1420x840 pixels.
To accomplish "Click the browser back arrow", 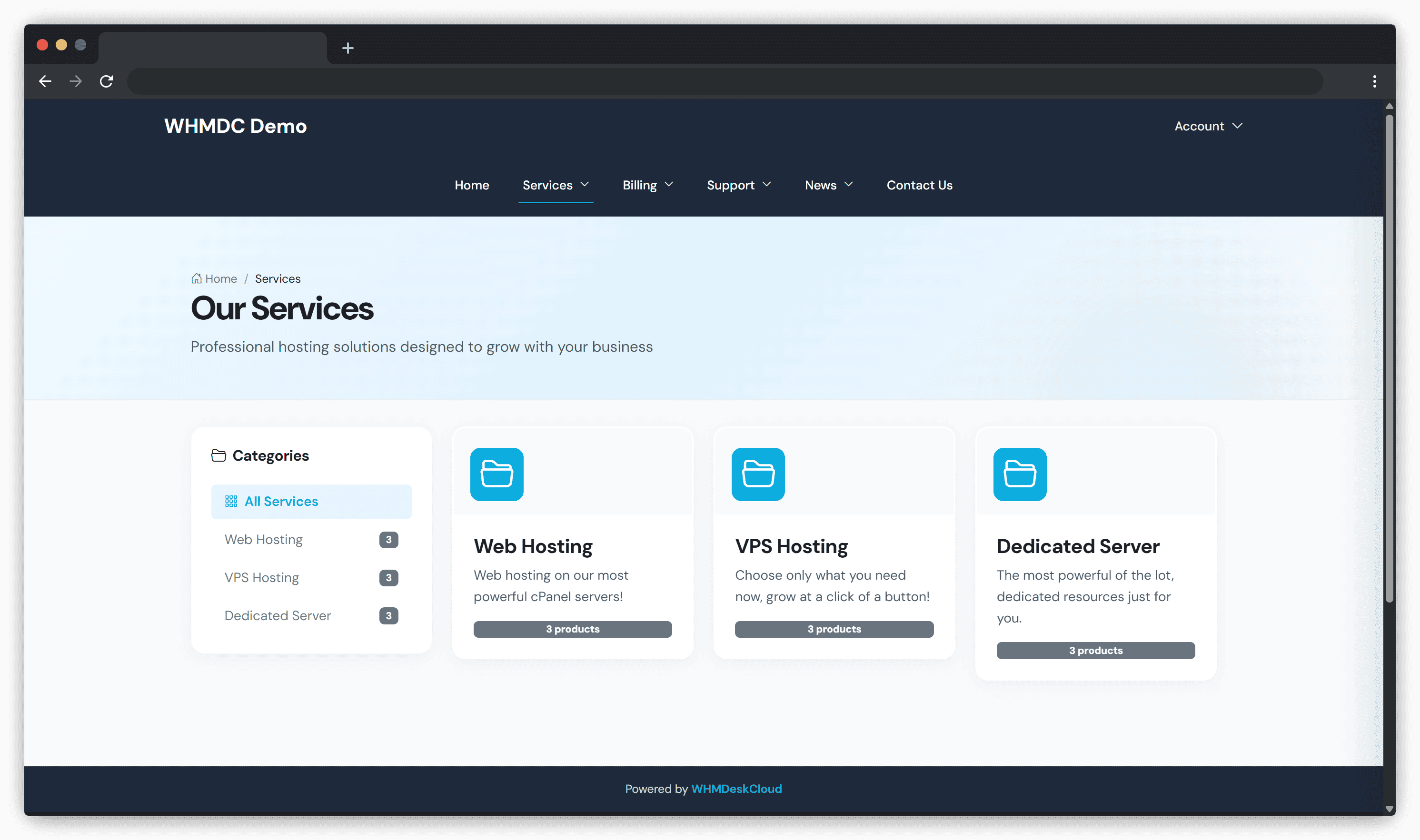I will [45, 81].
